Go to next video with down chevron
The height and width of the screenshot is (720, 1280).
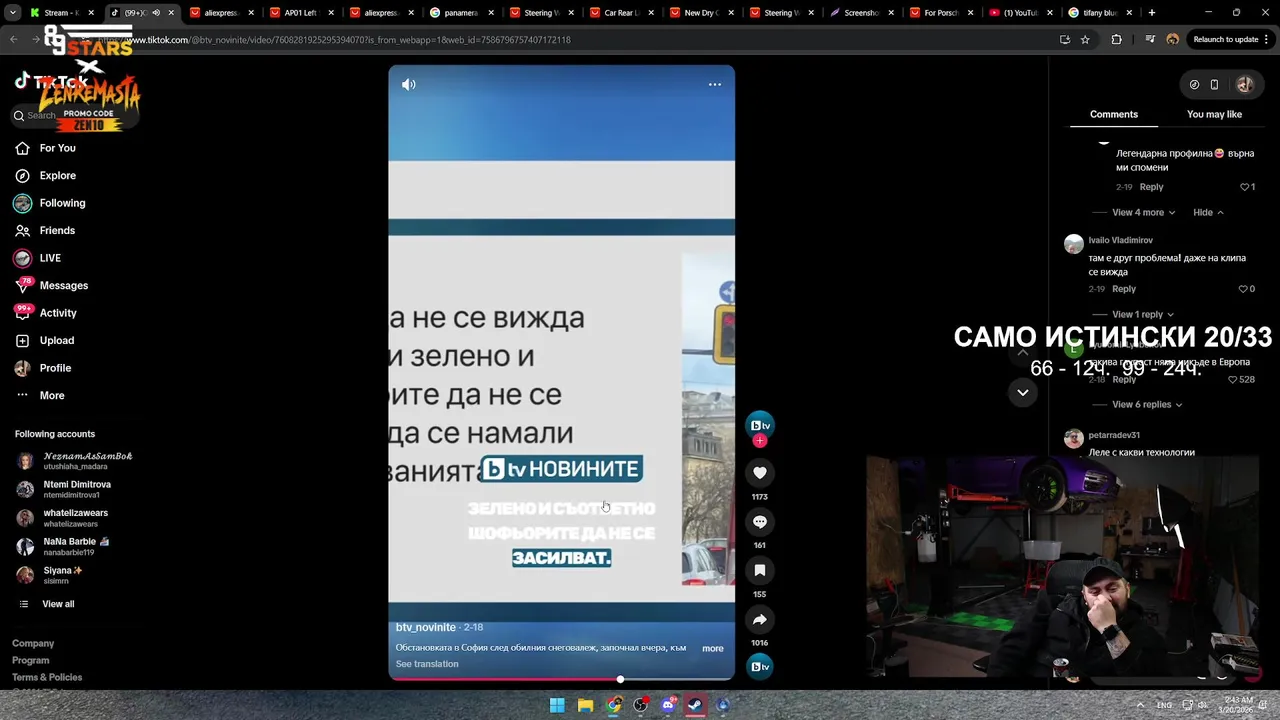coord(1022,392)
